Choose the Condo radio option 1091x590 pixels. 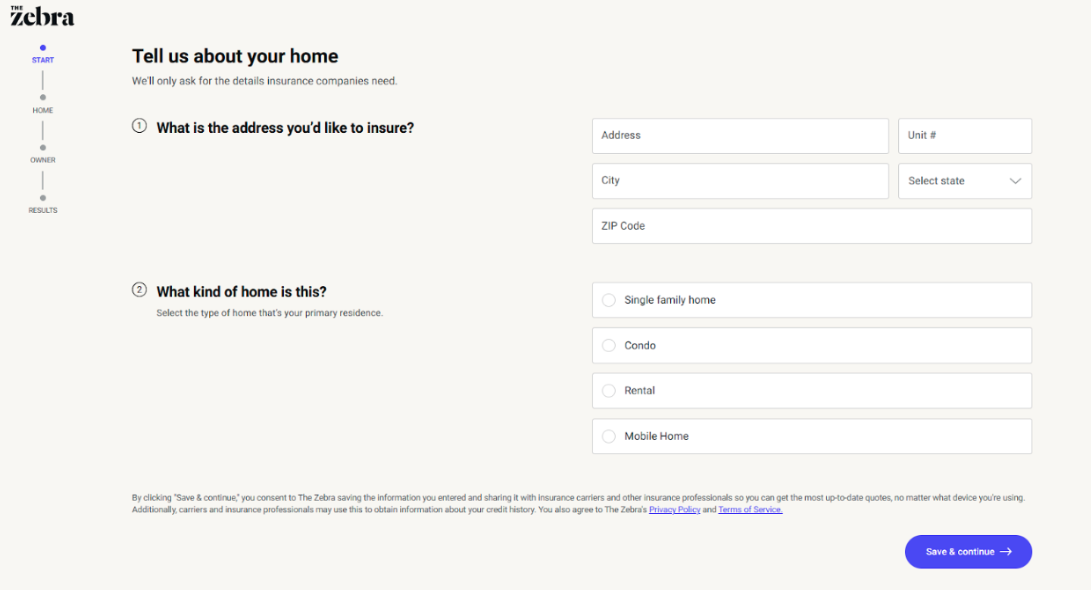pyautogui.click(x=609, y=346)
